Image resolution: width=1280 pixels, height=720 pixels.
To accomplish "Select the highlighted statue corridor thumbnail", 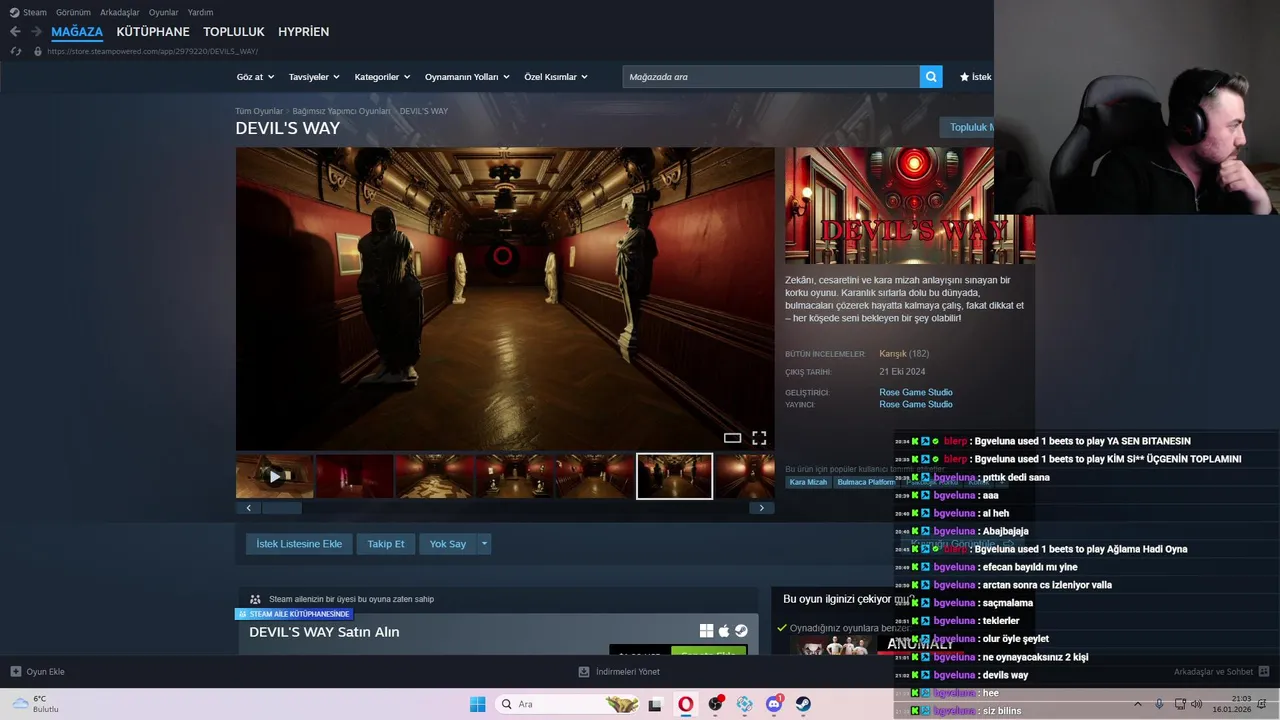I will click(675, 476).
